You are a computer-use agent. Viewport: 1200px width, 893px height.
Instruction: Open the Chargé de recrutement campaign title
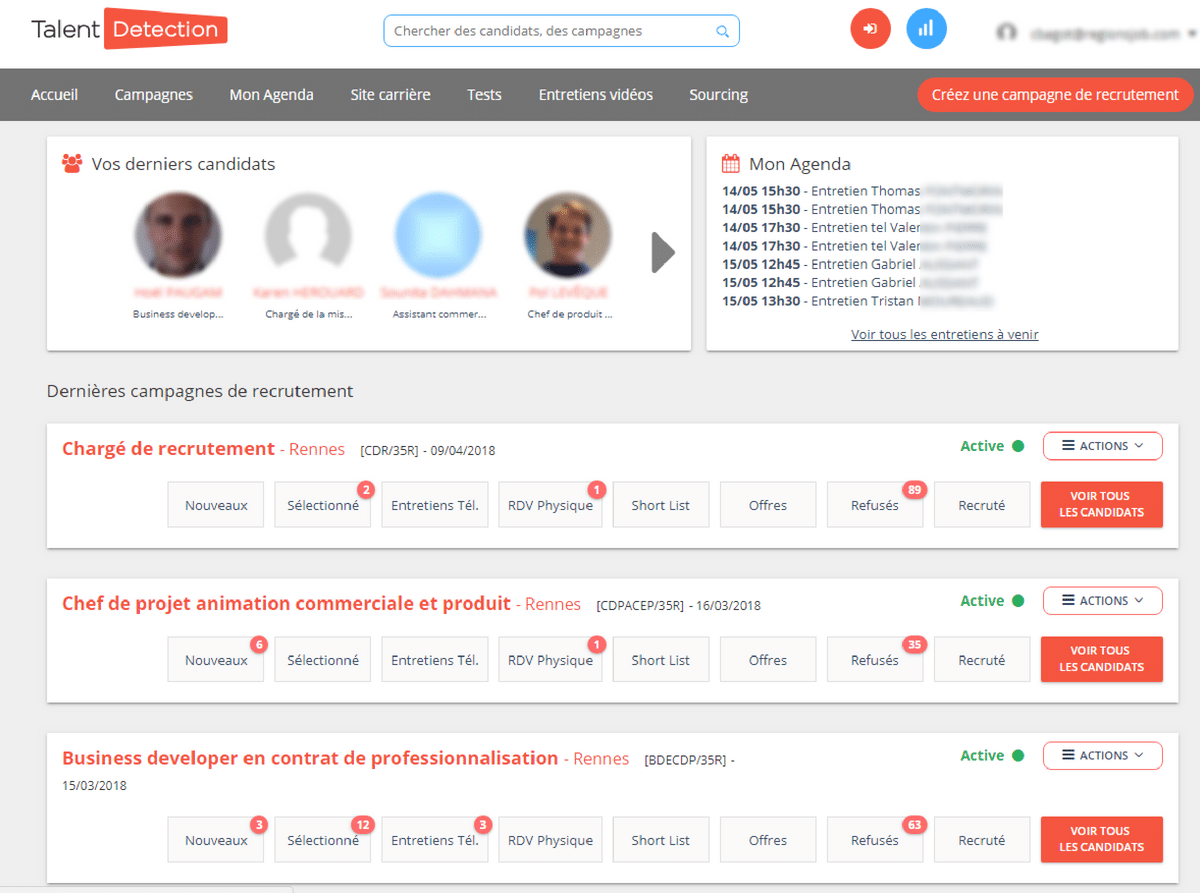click(x=168, y=449)
